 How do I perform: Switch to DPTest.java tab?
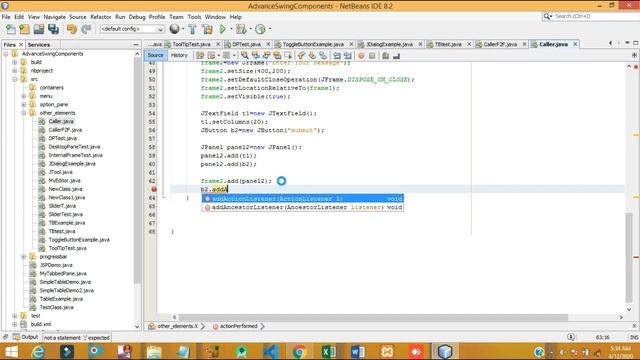click(x=247, y=44)
